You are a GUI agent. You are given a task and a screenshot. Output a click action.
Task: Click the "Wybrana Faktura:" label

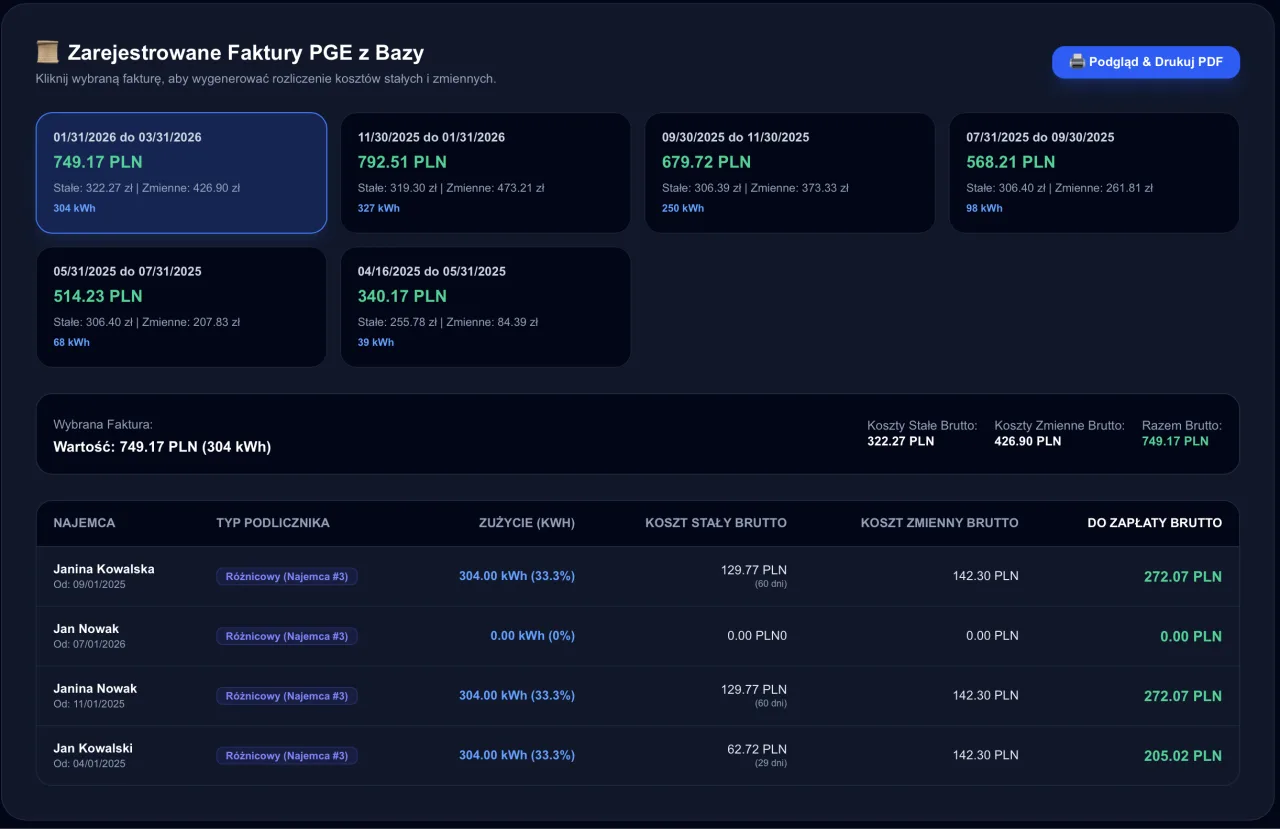tap(103, 425)
